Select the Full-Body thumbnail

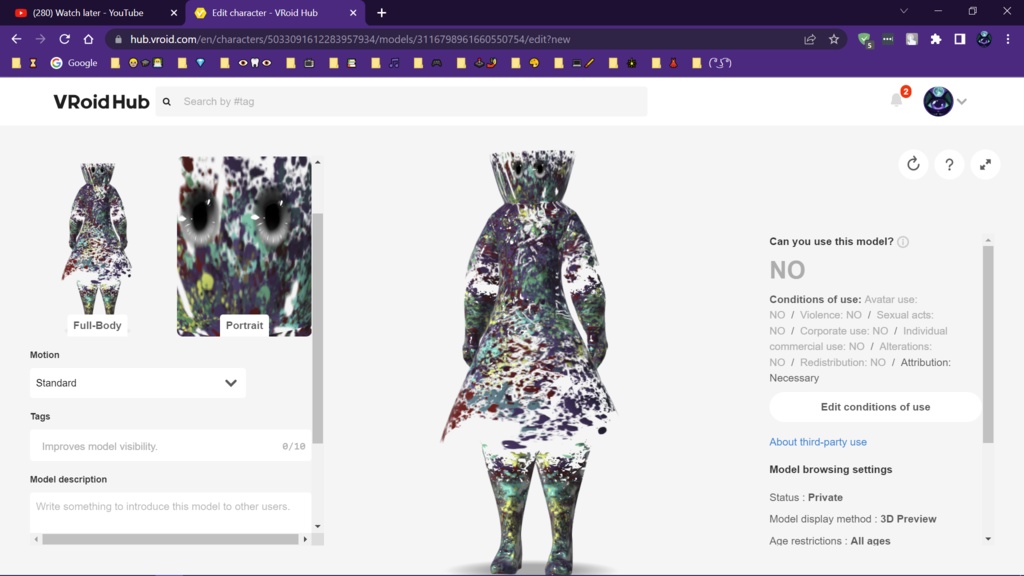(97, 245)
